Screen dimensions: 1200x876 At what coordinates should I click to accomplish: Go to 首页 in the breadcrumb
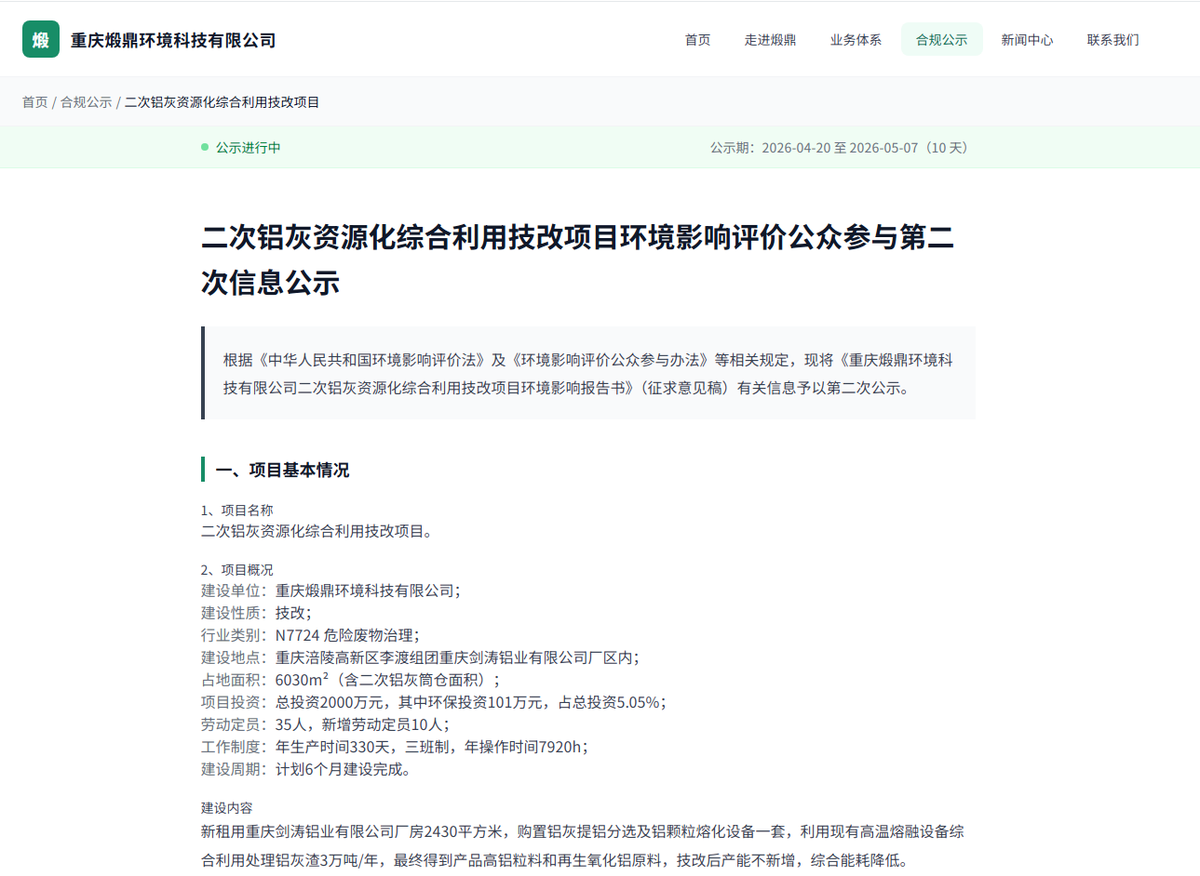(35, 102)
